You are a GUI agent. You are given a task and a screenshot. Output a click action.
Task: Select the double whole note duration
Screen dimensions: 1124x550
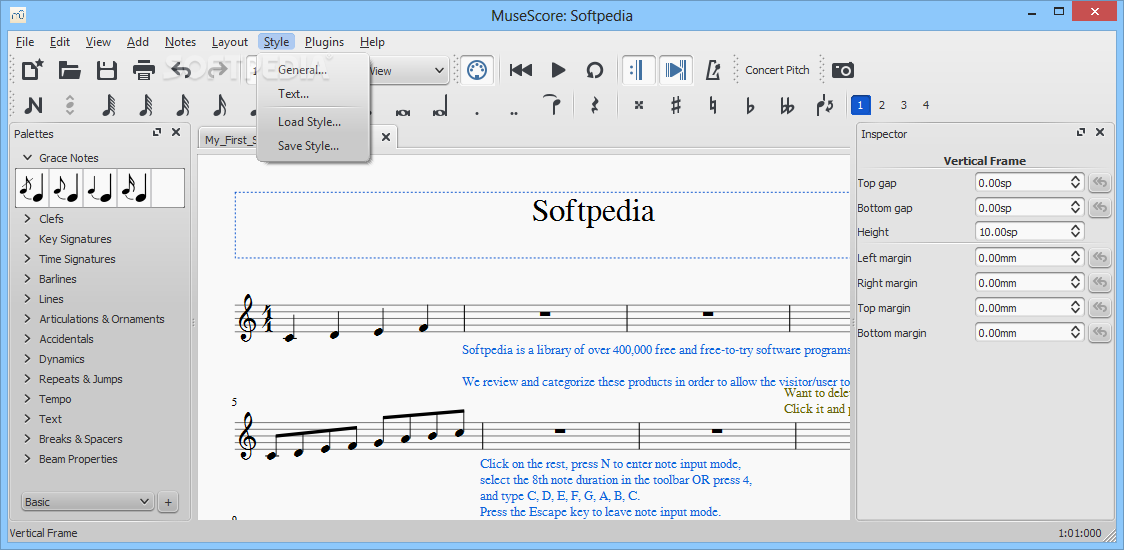403,112
